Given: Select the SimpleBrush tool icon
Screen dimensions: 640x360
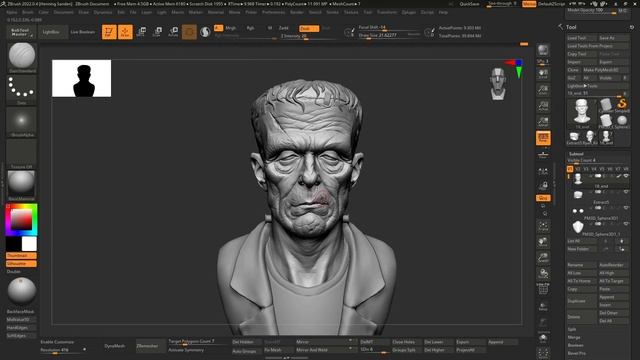Looking at the screenshot, I should [x=622, y=104].
